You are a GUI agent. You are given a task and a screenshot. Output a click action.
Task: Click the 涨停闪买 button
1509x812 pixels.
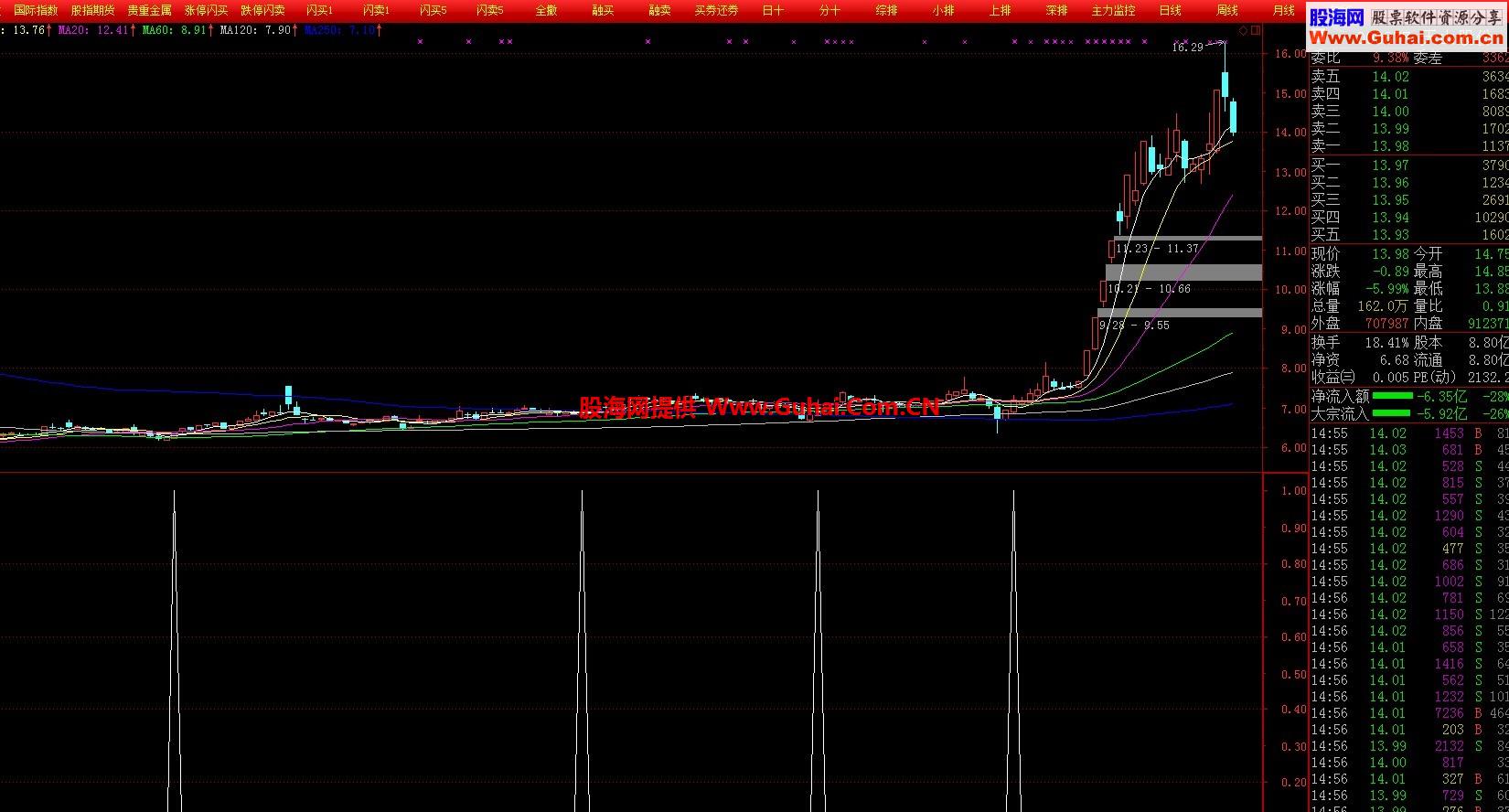coord(207,10)
